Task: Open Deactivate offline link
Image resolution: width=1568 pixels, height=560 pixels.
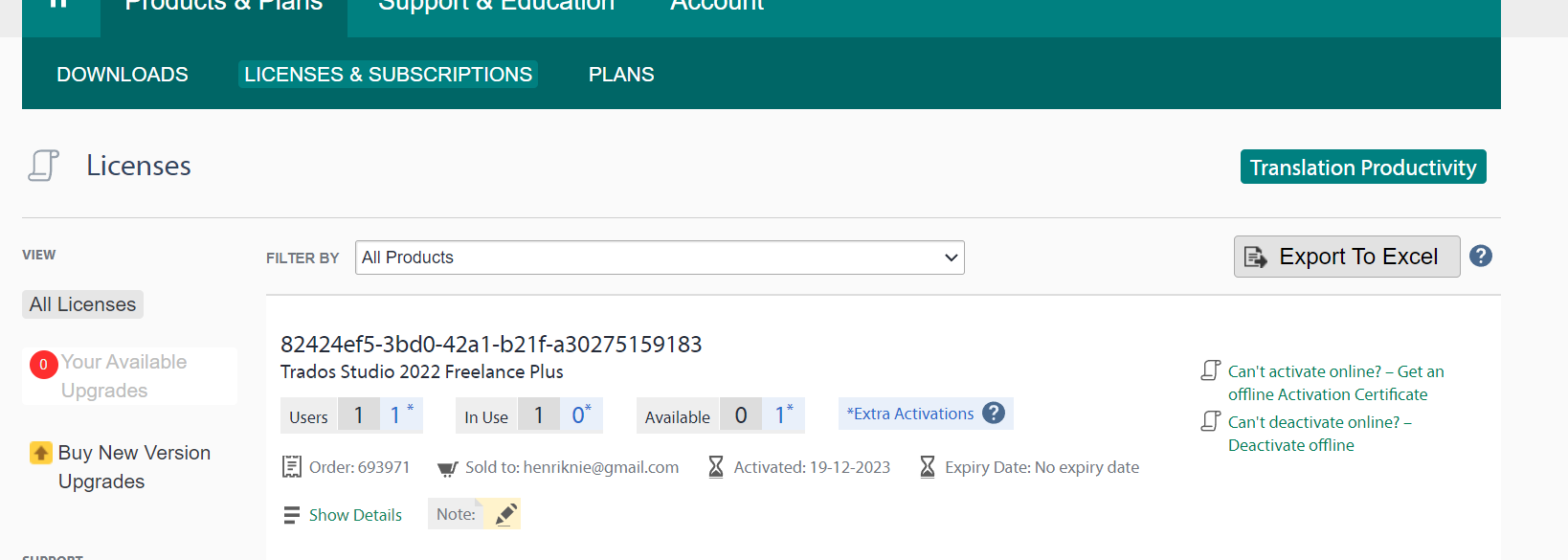Action: 1320,434
